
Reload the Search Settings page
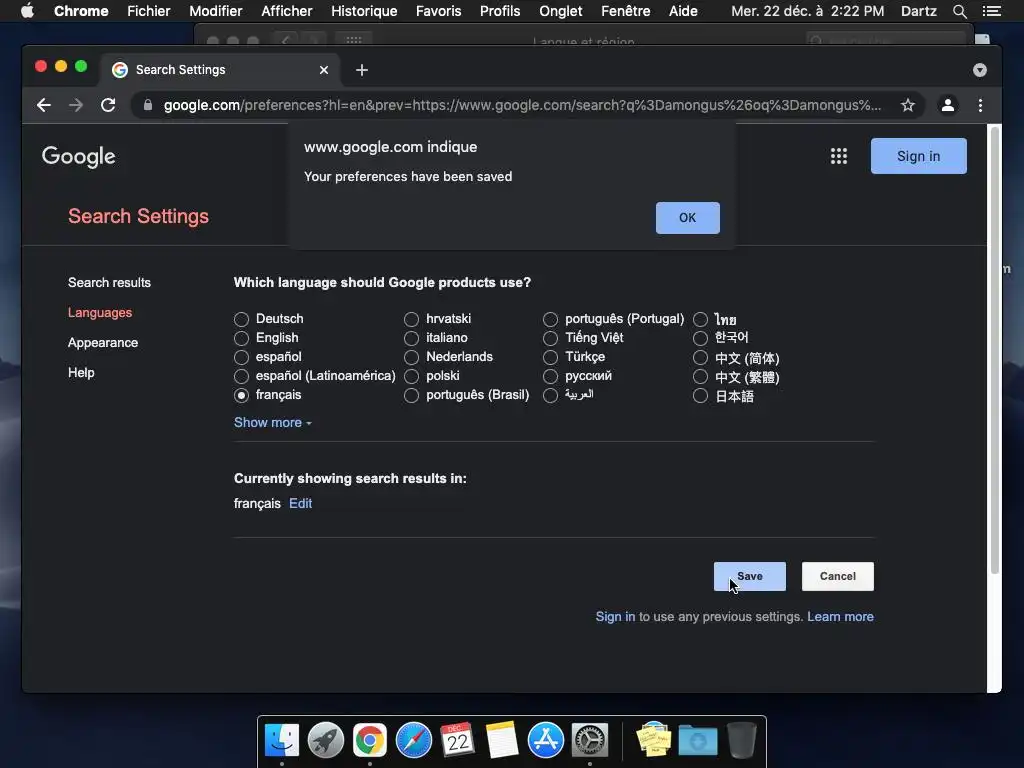coord(108,105)
